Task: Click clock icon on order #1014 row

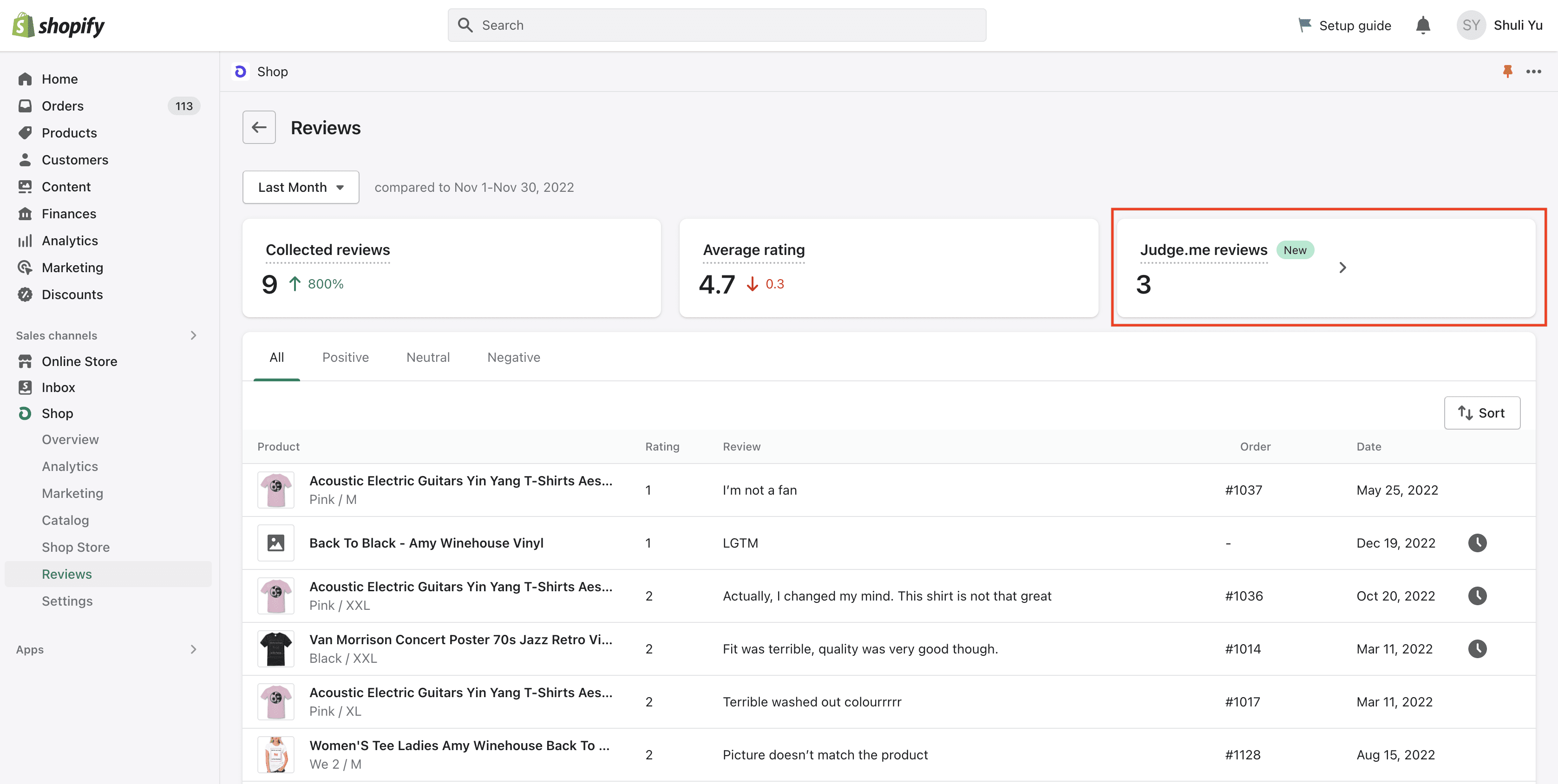Action: (x=1477, y=648)
